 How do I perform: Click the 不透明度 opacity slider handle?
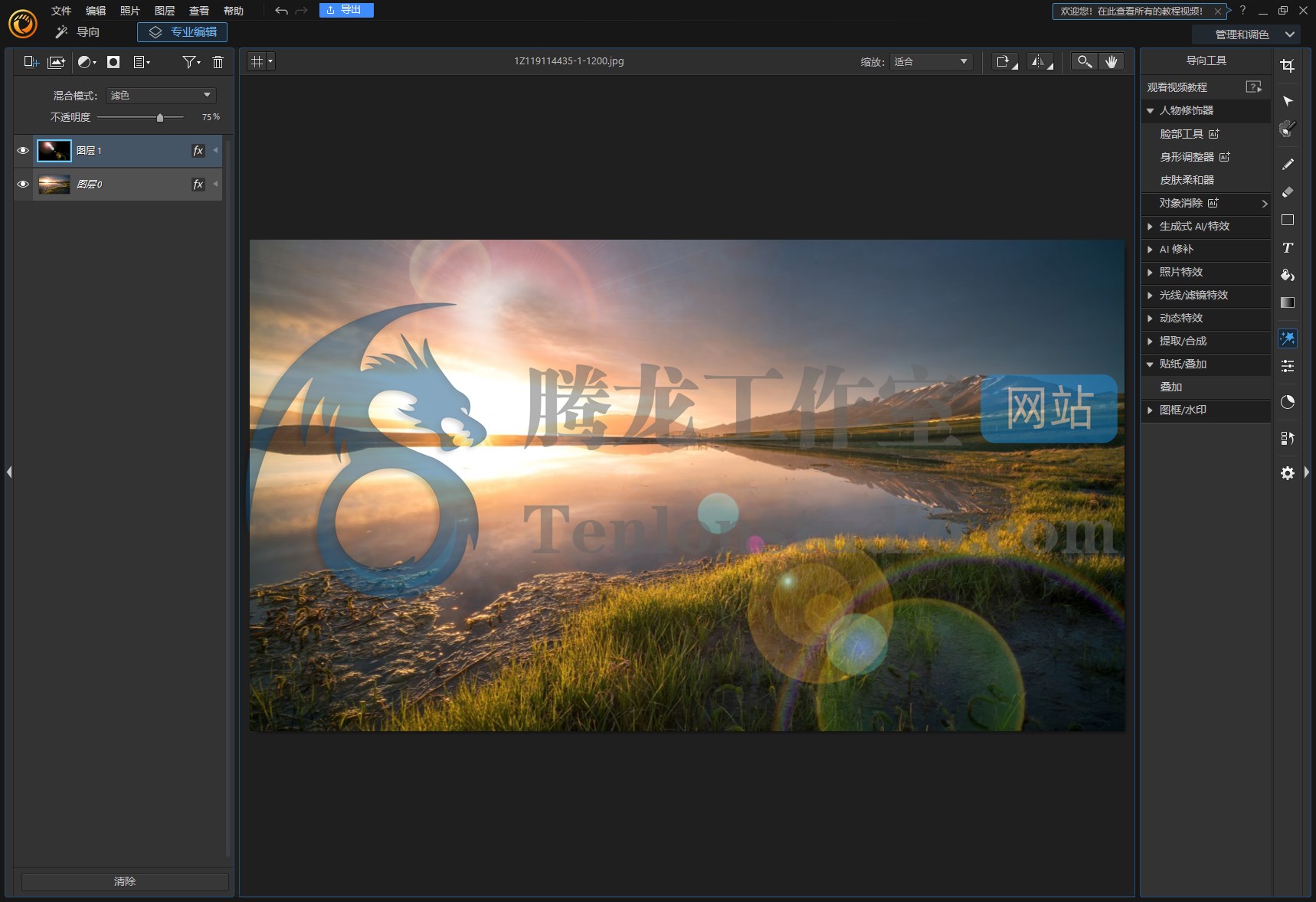159,118
